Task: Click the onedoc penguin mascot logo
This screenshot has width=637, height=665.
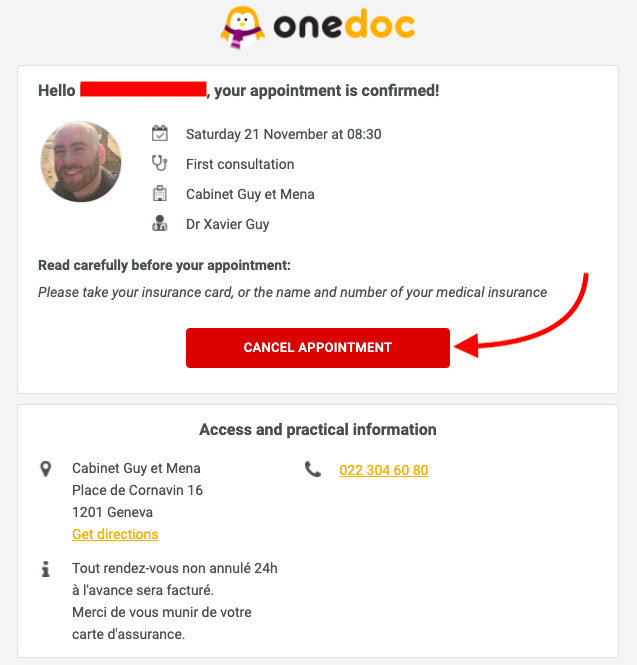Action: point(243,28)
